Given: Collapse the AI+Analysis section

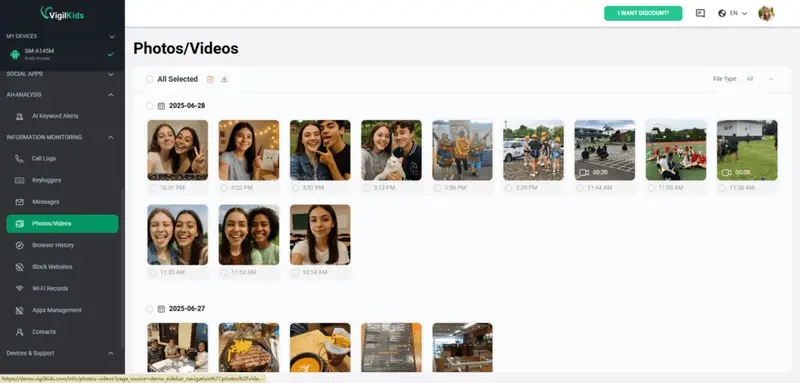Looking at the screenshot, I should point(111,95).
